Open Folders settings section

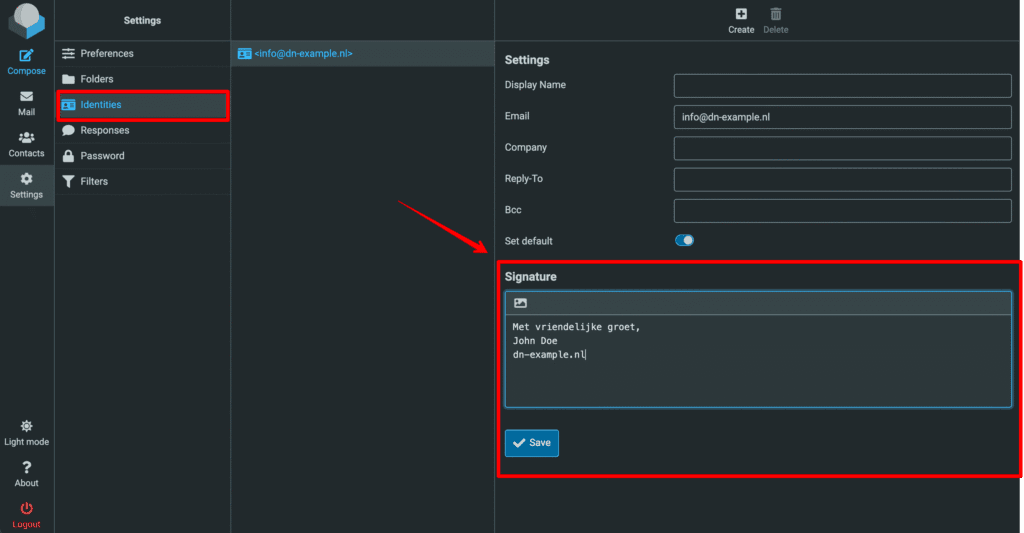point(97,79)
